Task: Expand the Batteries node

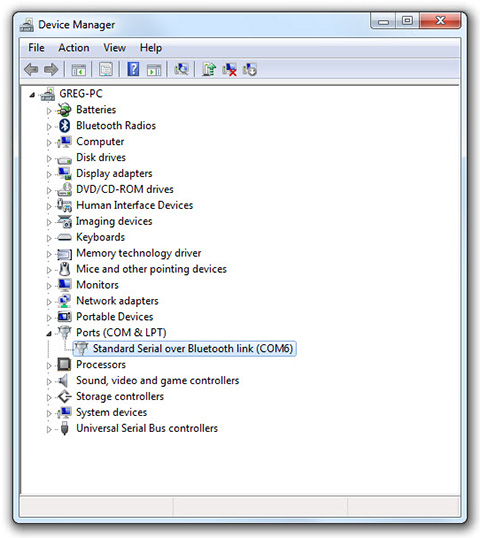Action: [x=49, y=110]
